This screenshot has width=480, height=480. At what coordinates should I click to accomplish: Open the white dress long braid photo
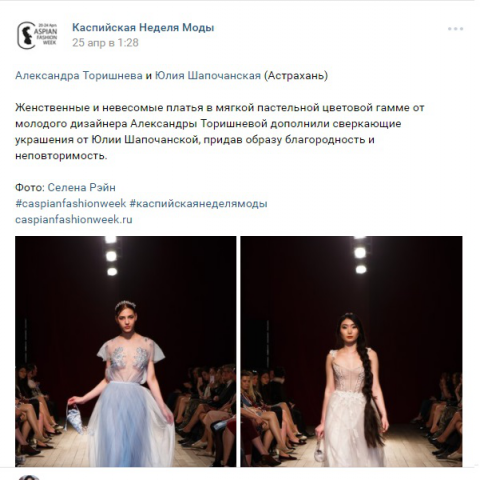point(351,351)
